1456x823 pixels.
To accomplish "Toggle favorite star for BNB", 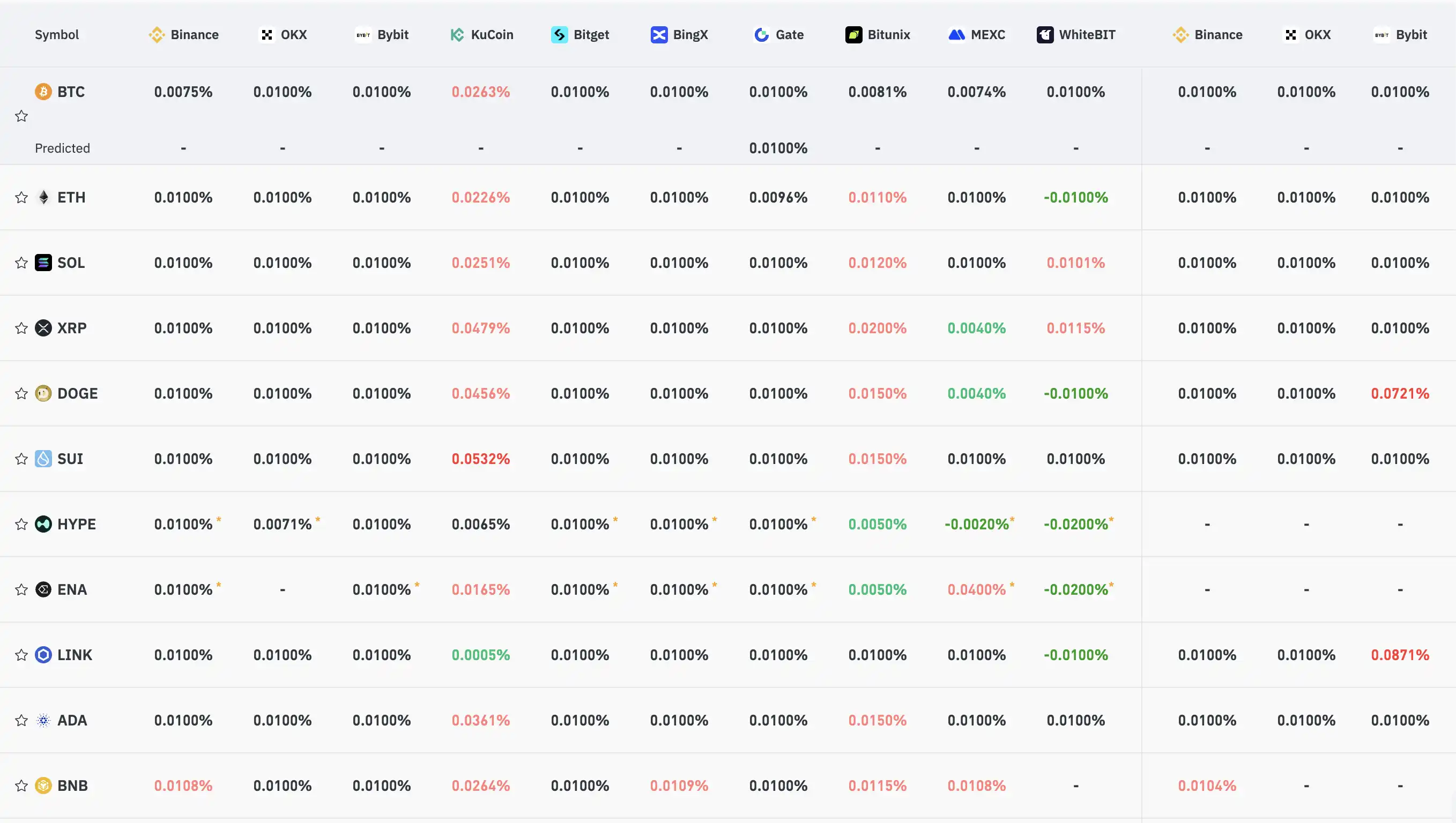I will click(x=21, y=785).
